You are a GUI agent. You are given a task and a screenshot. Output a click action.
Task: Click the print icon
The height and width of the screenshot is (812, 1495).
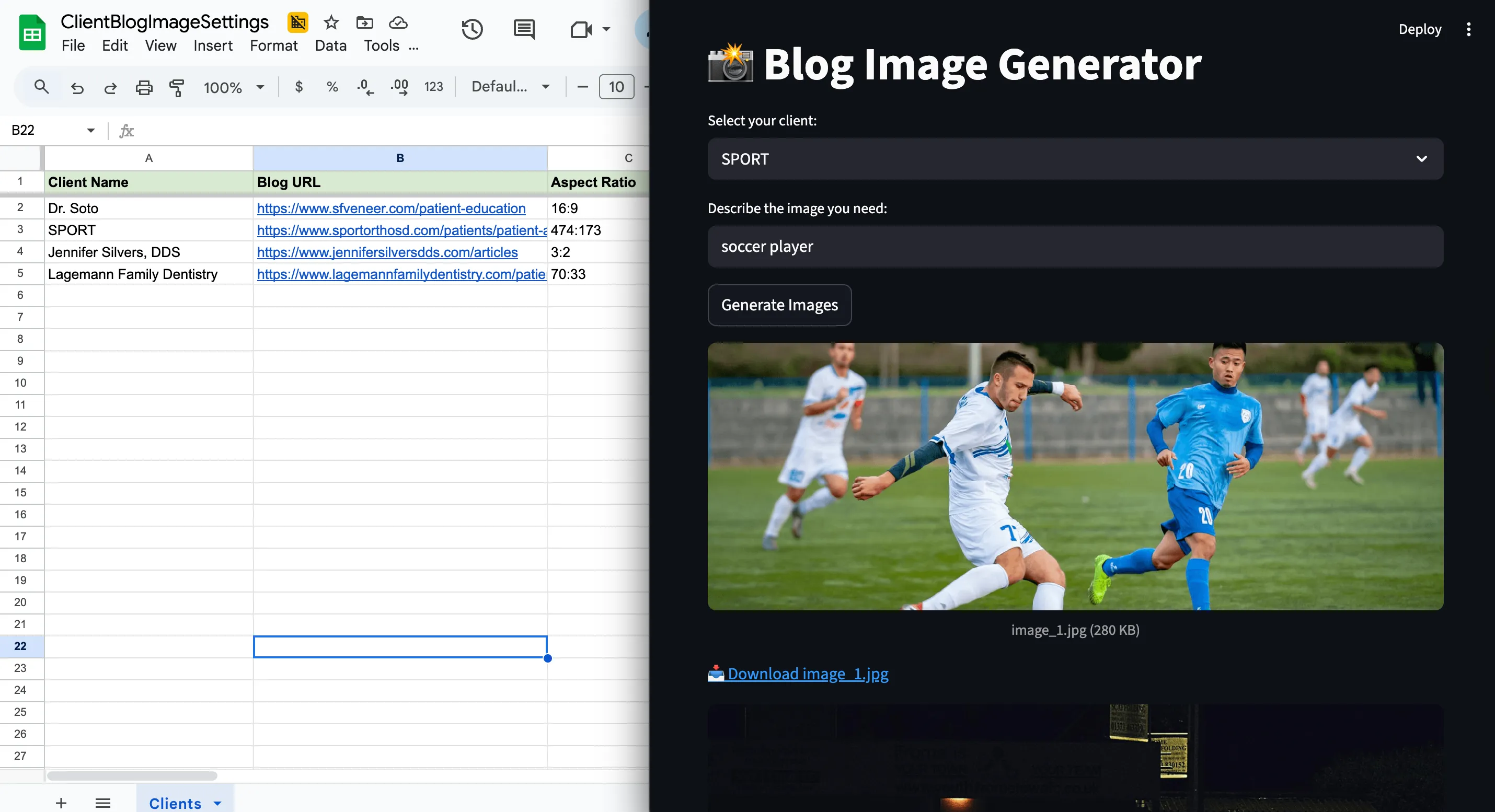(x=144, y=88)
